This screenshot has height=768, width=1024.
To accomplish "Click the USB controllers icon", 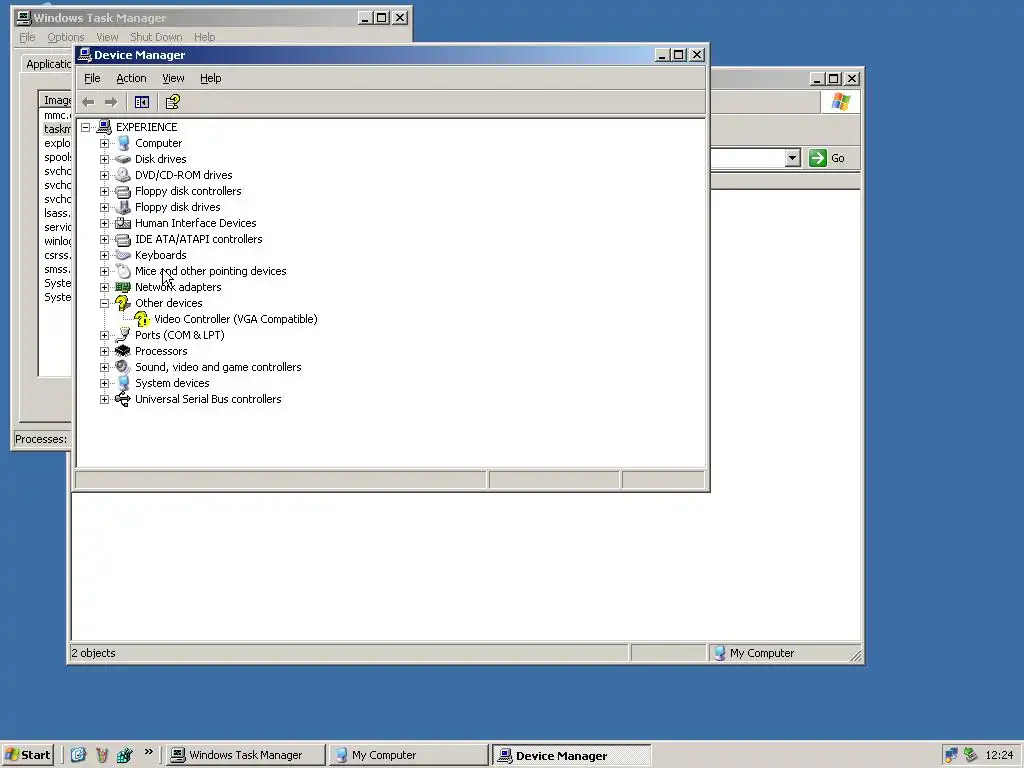I will click(x=123, y=399).
